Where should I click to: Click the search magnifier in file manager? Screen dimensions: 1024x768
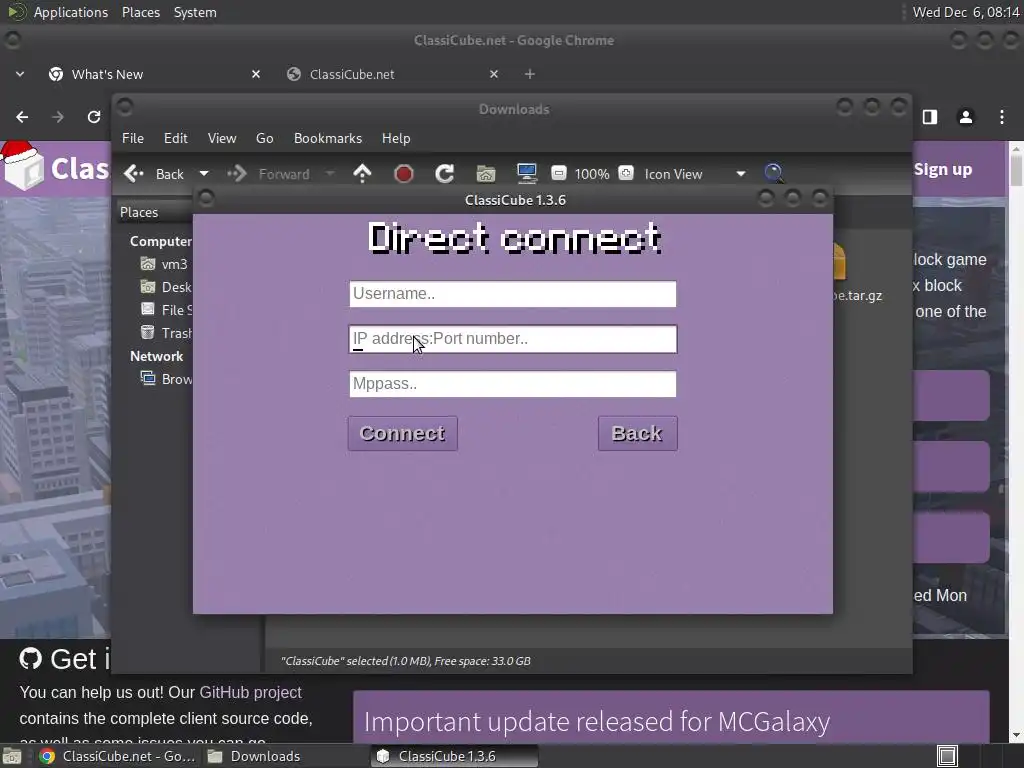click(773, 173)
